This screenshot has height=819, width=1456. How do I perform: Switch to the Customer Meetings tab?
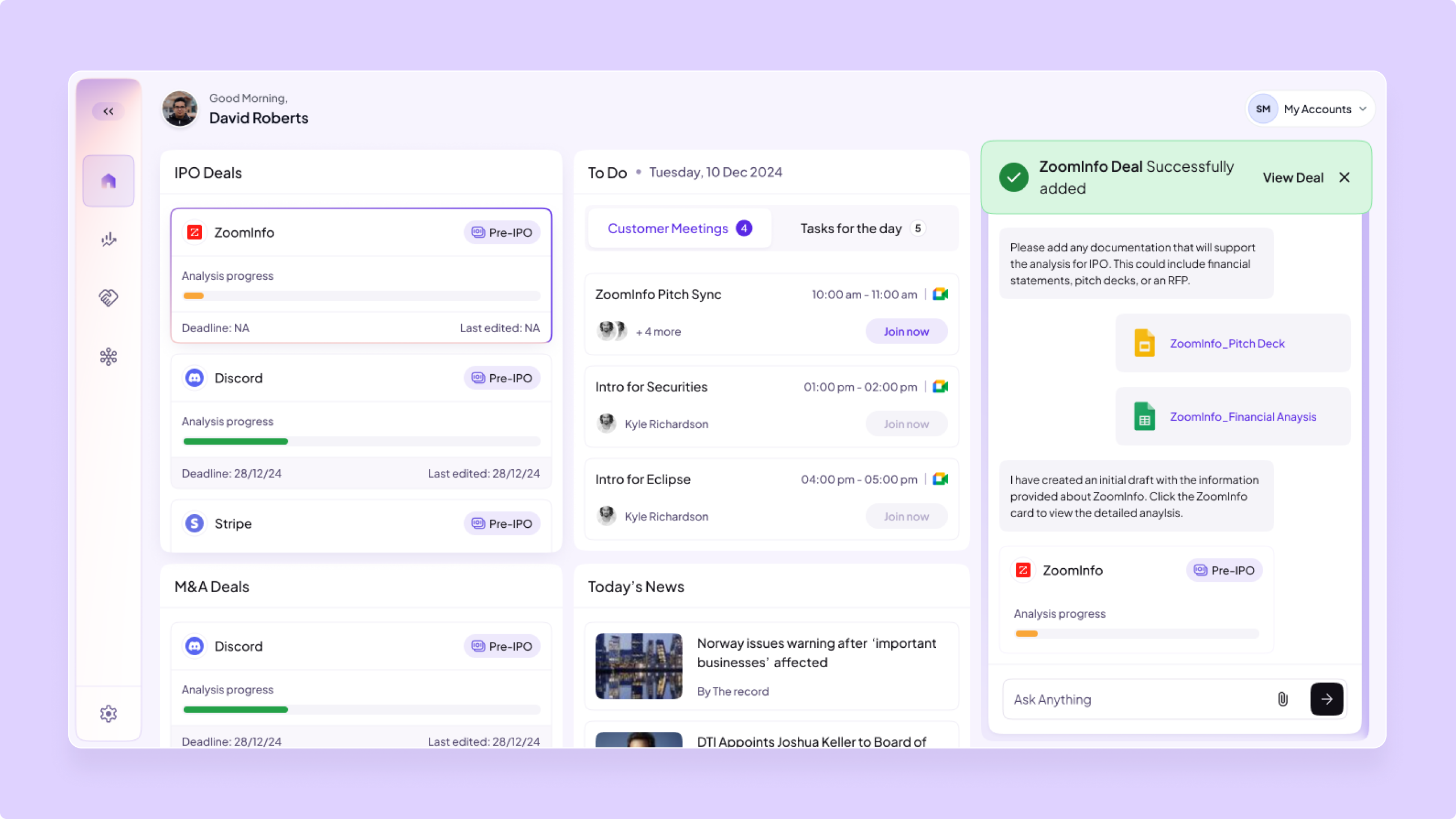pyautogui.click(x=680, y=228)
